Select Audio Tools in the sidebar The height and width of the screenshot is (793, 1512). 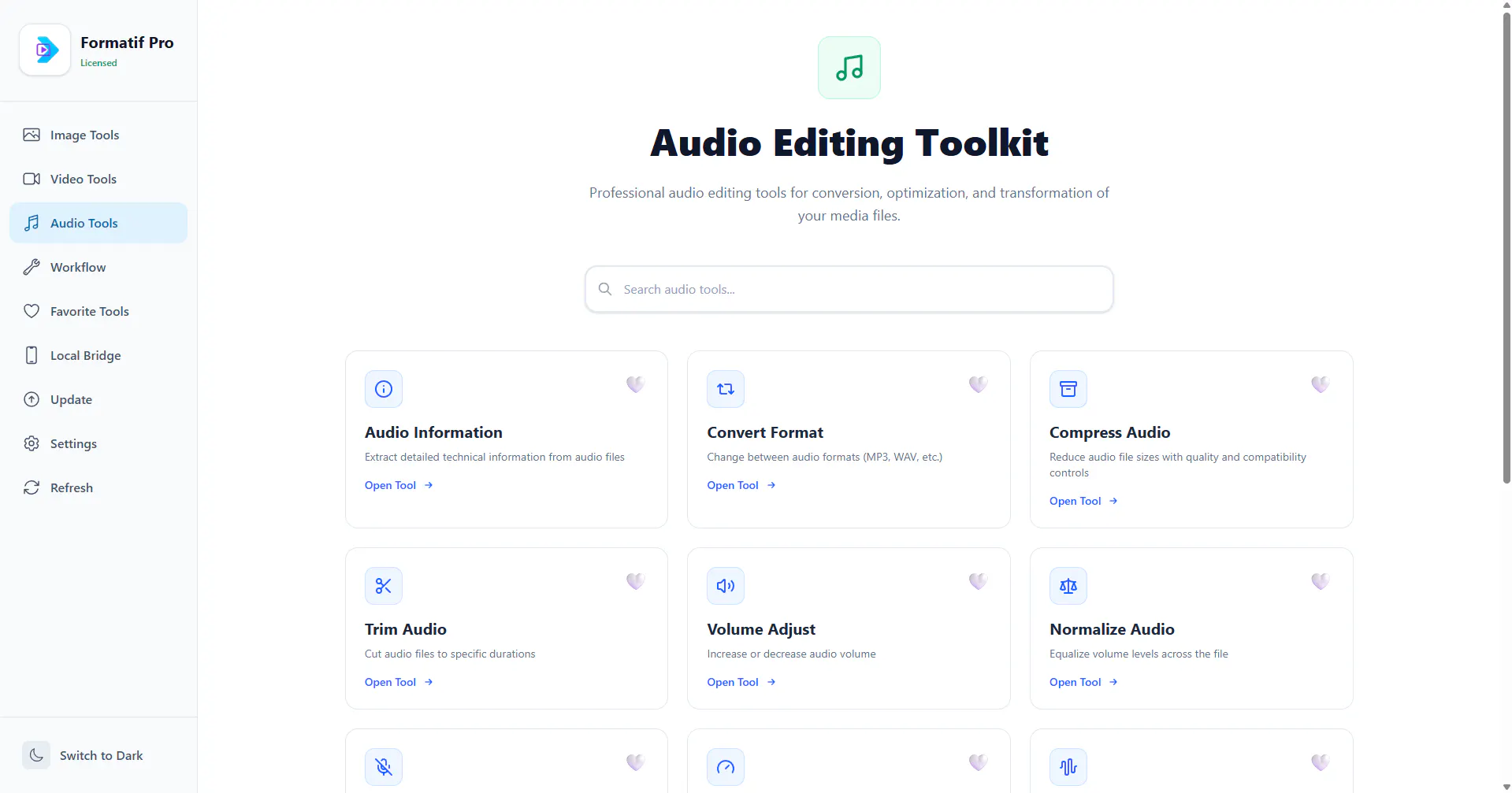[x=98, y=223]
